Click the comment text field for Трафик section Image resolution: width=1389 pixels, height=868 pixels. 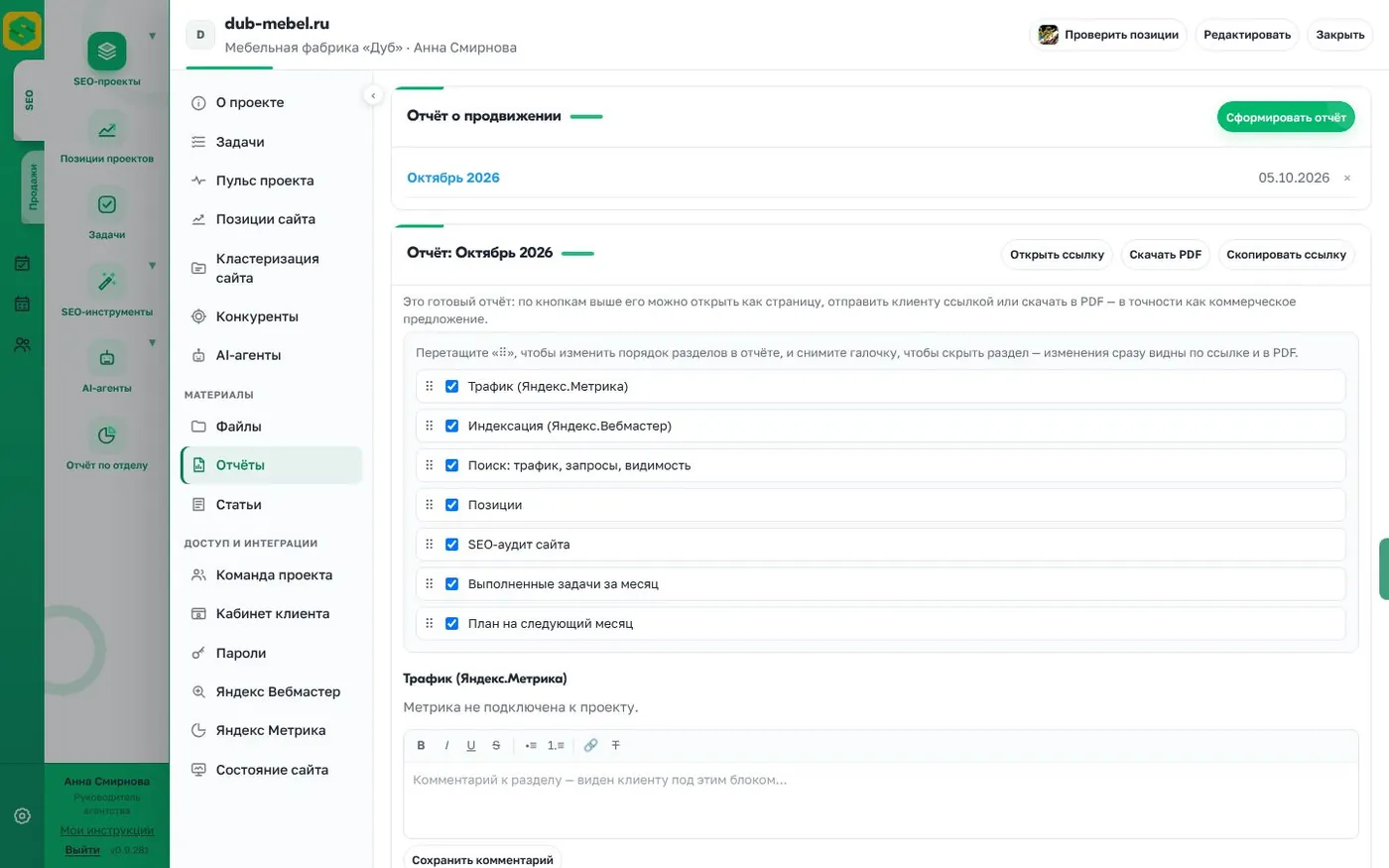click(x=881, y=799)
